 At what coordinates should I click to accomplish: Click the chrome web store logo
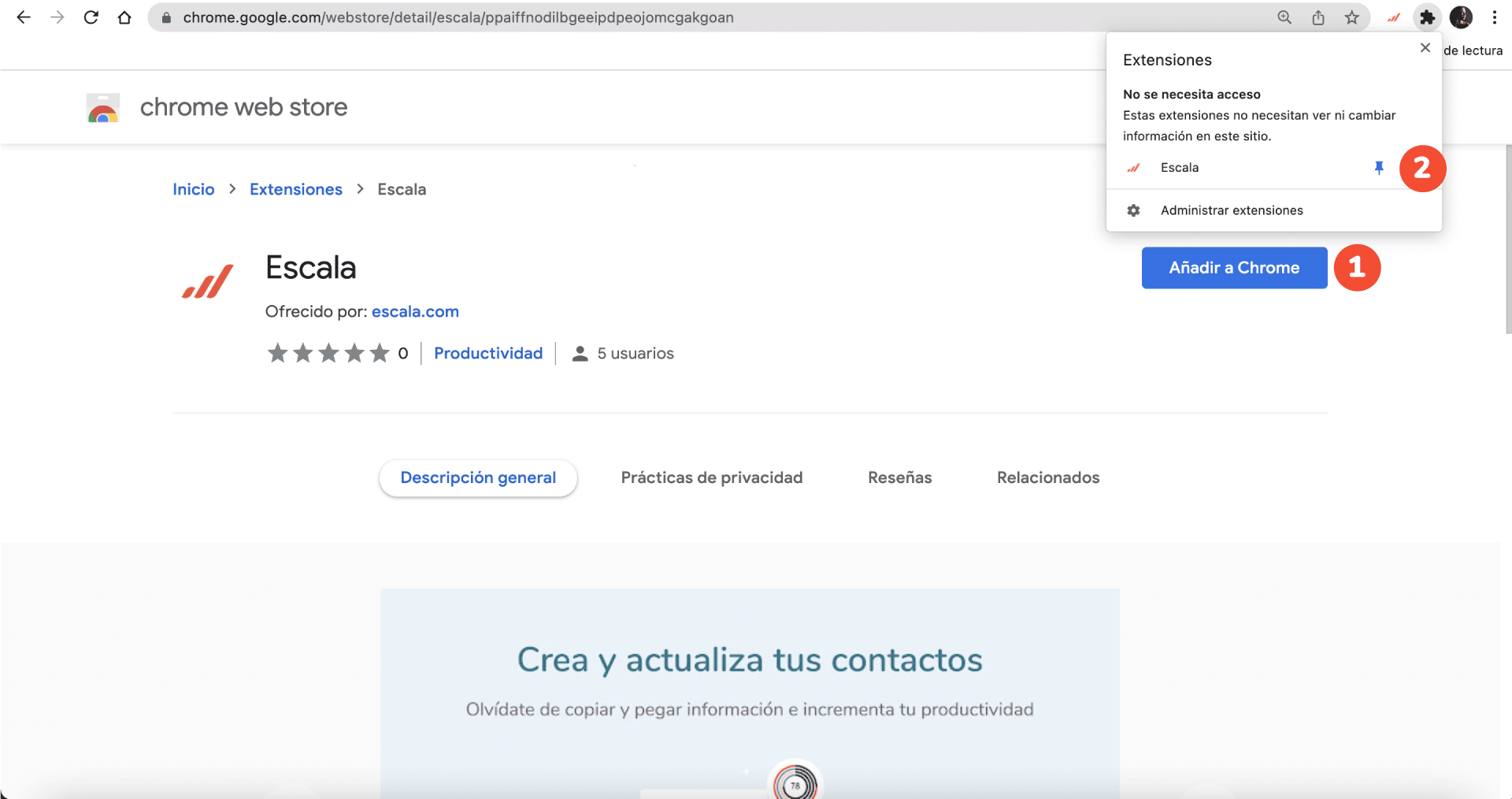103,108
